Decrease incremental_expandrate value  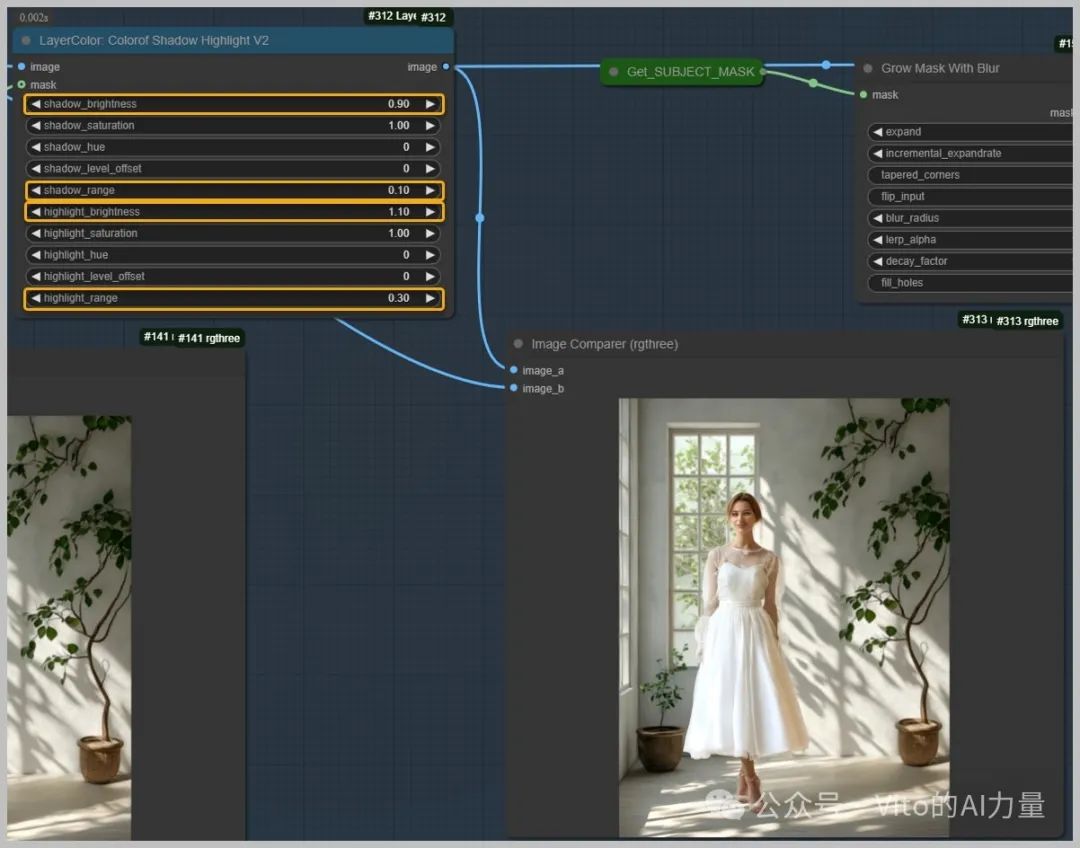click(x=878, y=153)
